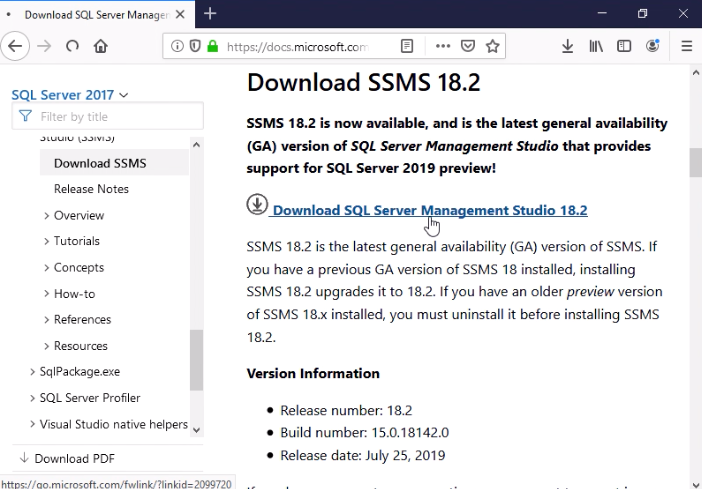Click the Version Information heading
Viewport: 702px width, 489px height.
pyautogui.click(x=313, y=373)
